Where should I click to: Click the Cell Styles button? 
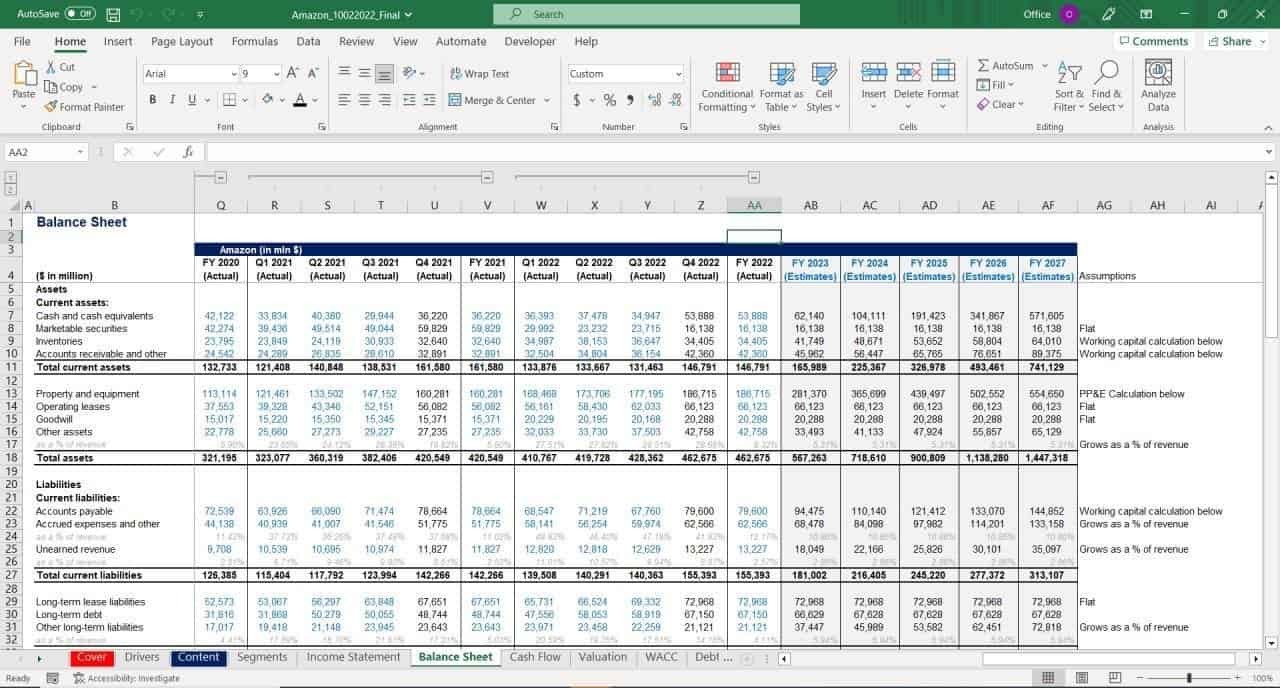823,85
